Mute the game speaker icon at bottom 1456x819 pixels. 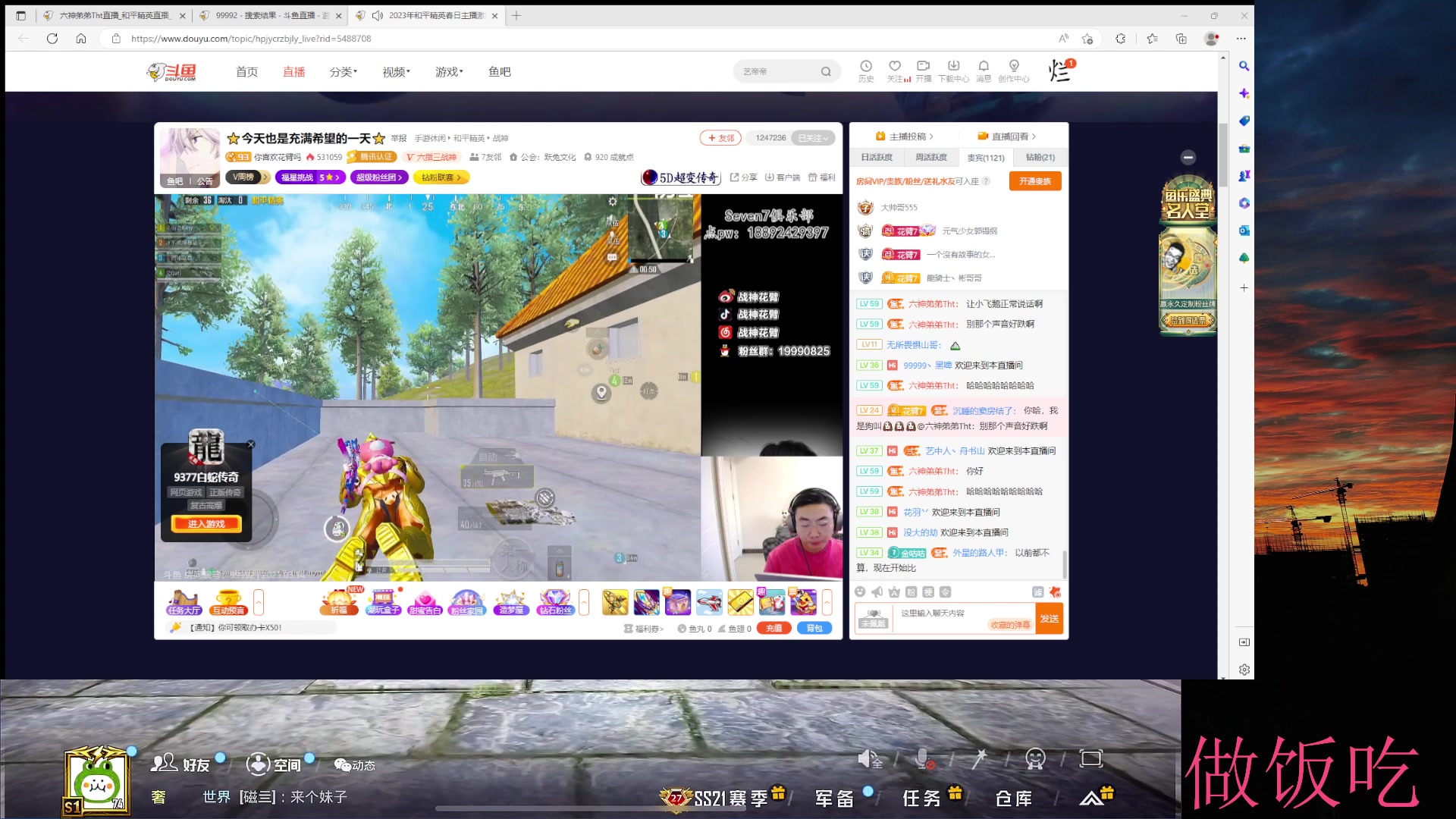pos(869,758)
